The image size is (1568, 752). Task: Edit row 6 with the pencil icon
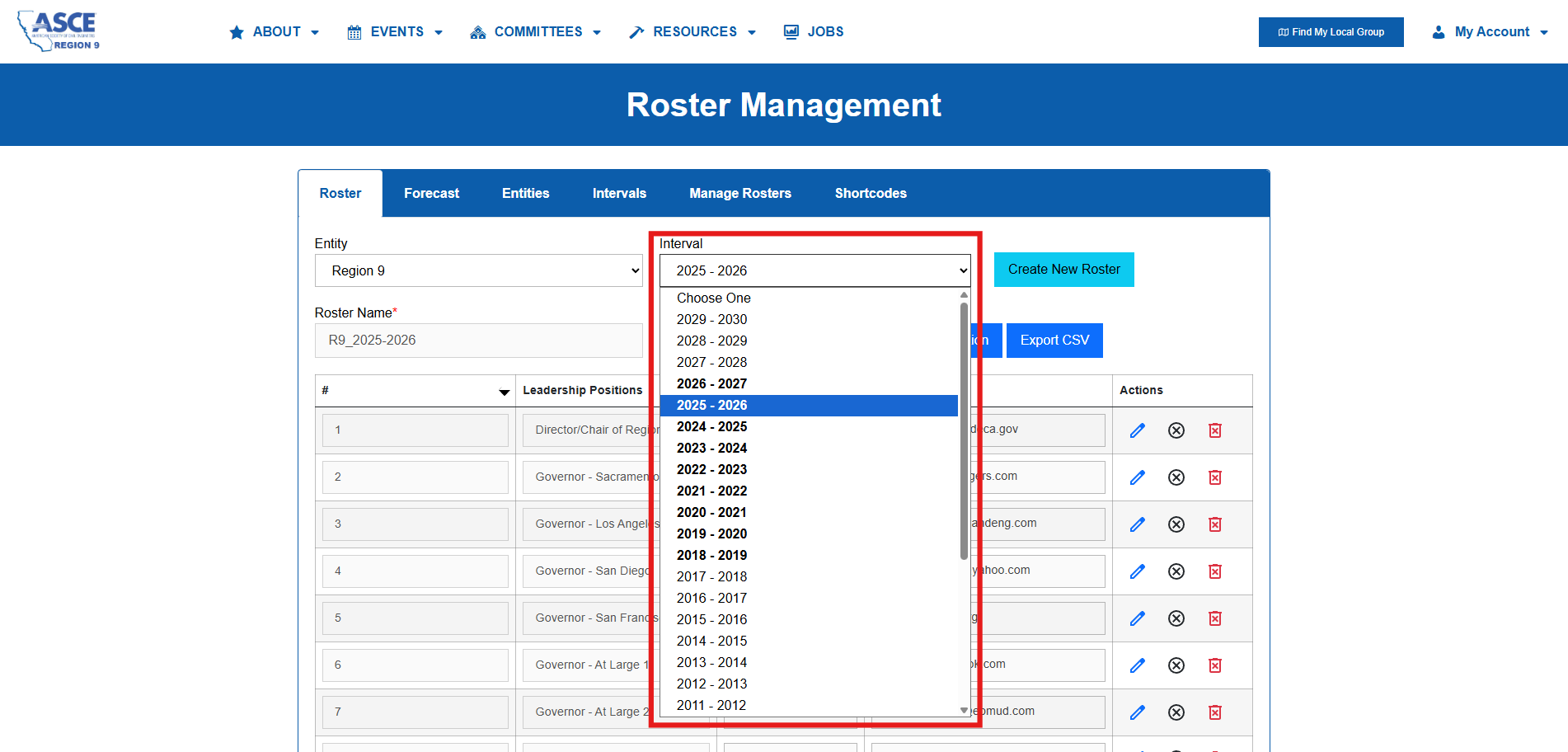click(1138, 665)
